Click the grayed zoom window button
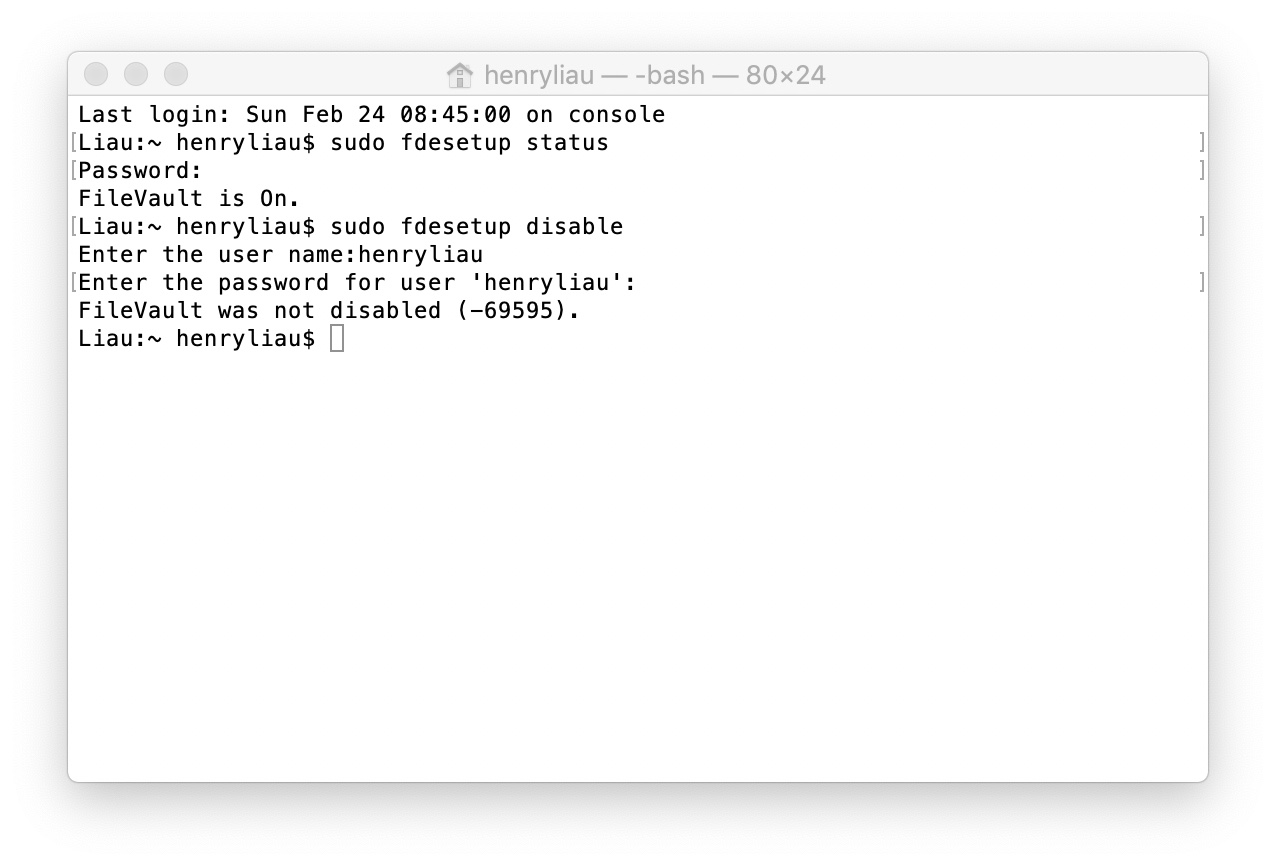The image size is (1276, 866). 176,74
